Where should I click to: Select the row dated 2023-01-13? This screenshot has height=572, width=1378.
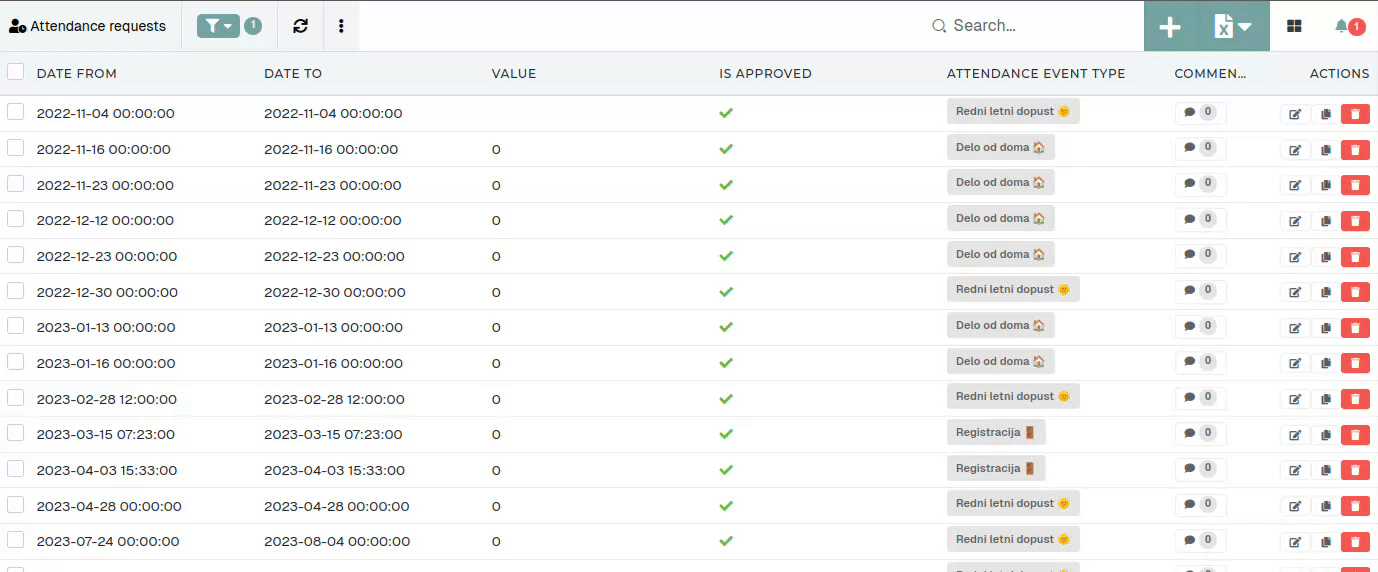(15, 326)
